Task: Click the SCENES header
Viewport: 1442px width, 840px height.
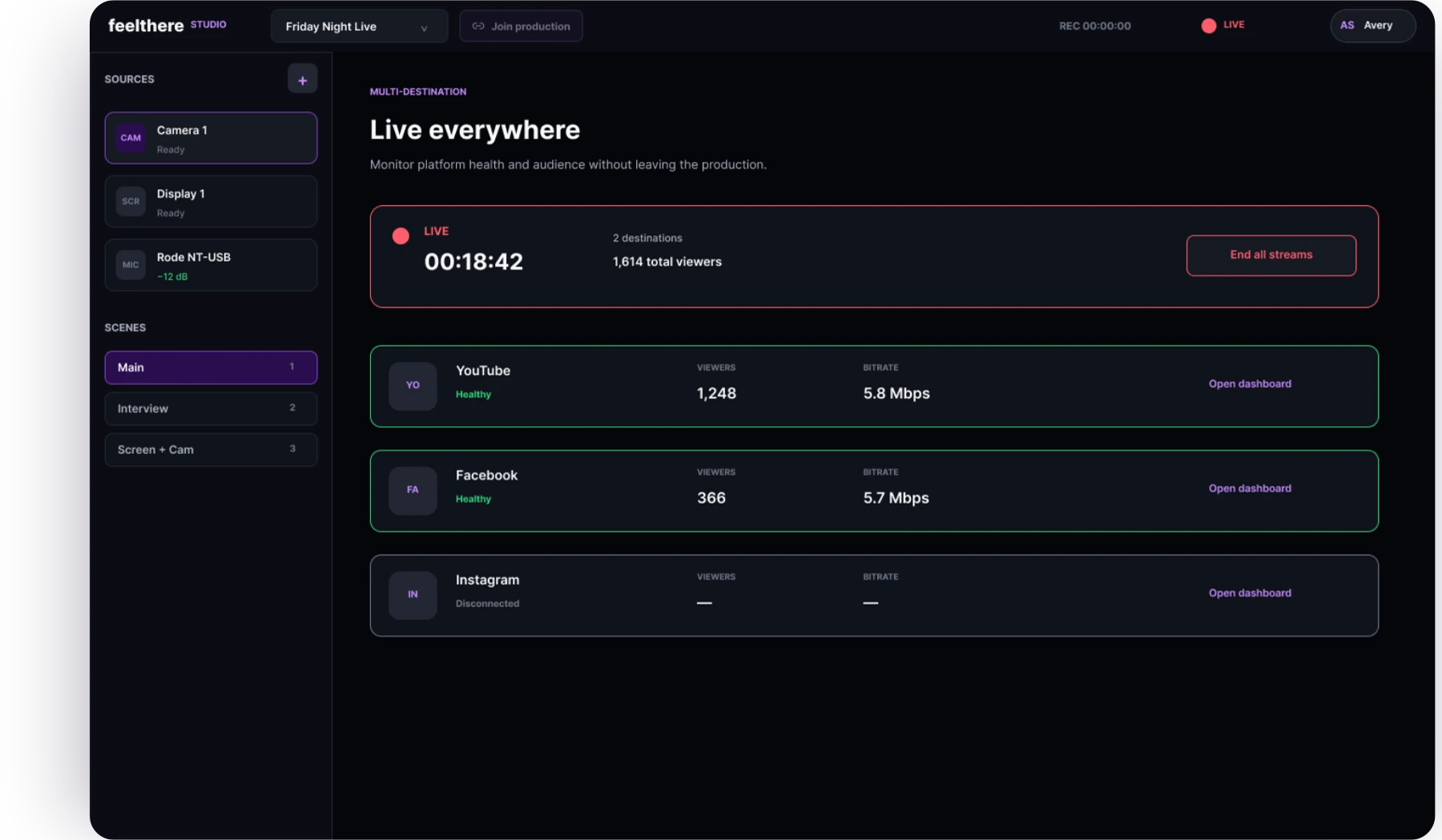Action: [x=125, y=328]
